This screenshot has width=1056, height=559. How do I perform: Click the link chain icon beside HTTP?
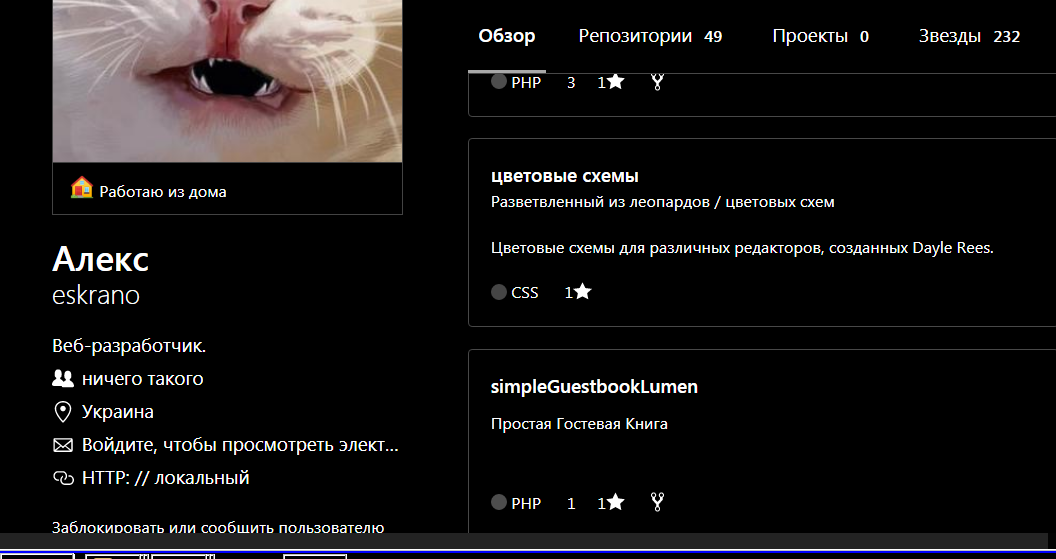[63, 478]
